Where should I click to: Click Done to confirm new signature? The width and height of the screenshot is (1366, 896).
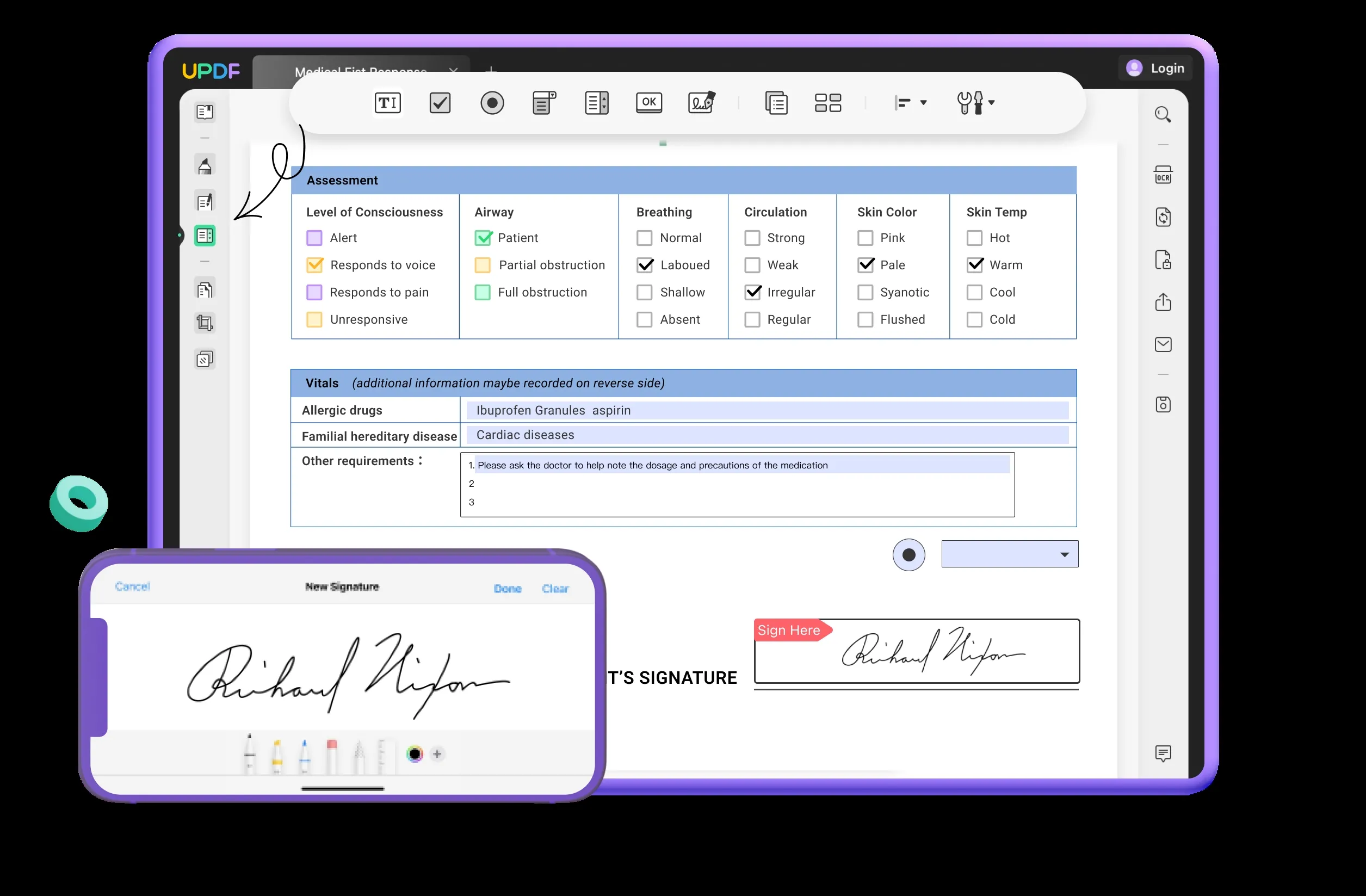pos(505,586)
